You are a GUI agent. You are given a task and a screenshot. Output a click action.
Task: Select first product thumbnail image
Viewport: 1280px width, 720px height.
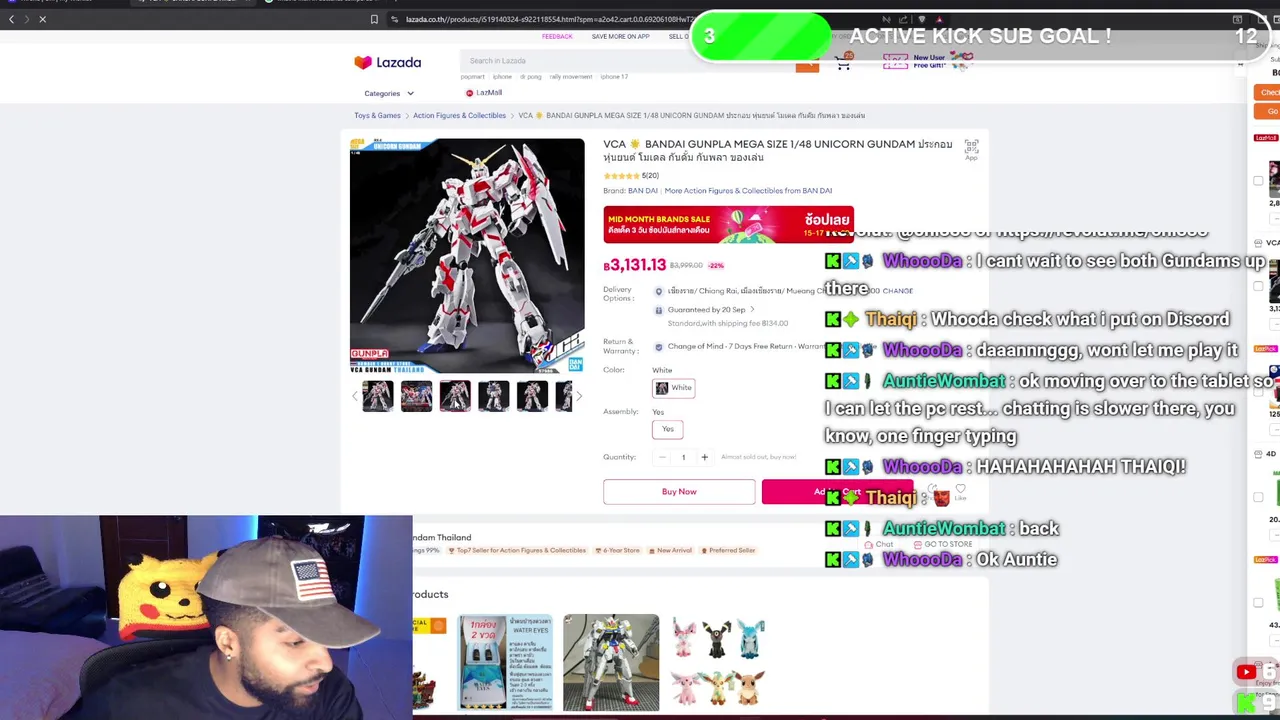(378, 396)
